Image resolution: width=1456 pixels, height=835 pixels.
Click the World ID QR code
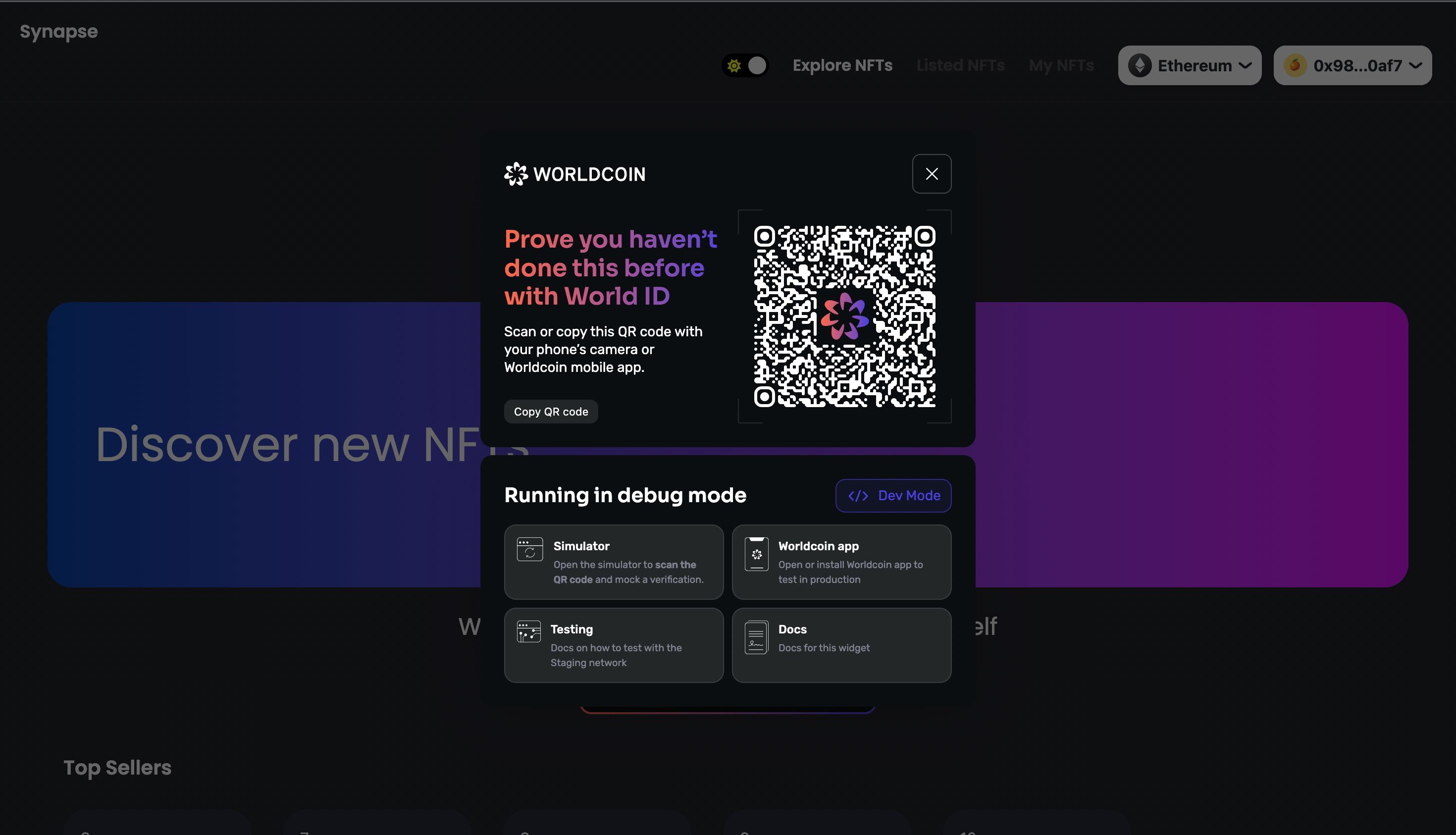[844, 316]
